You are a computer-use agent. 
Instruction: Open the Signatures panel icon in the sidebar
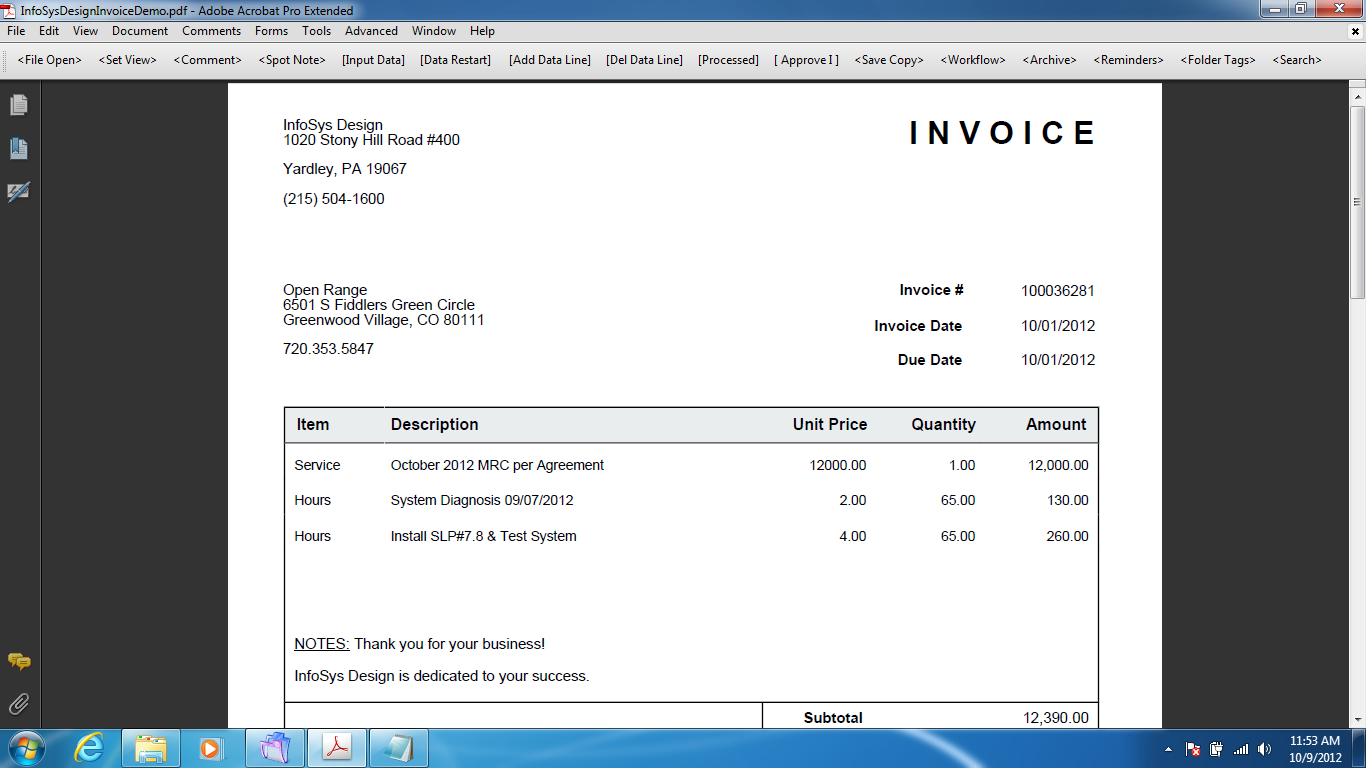[18, 192]
